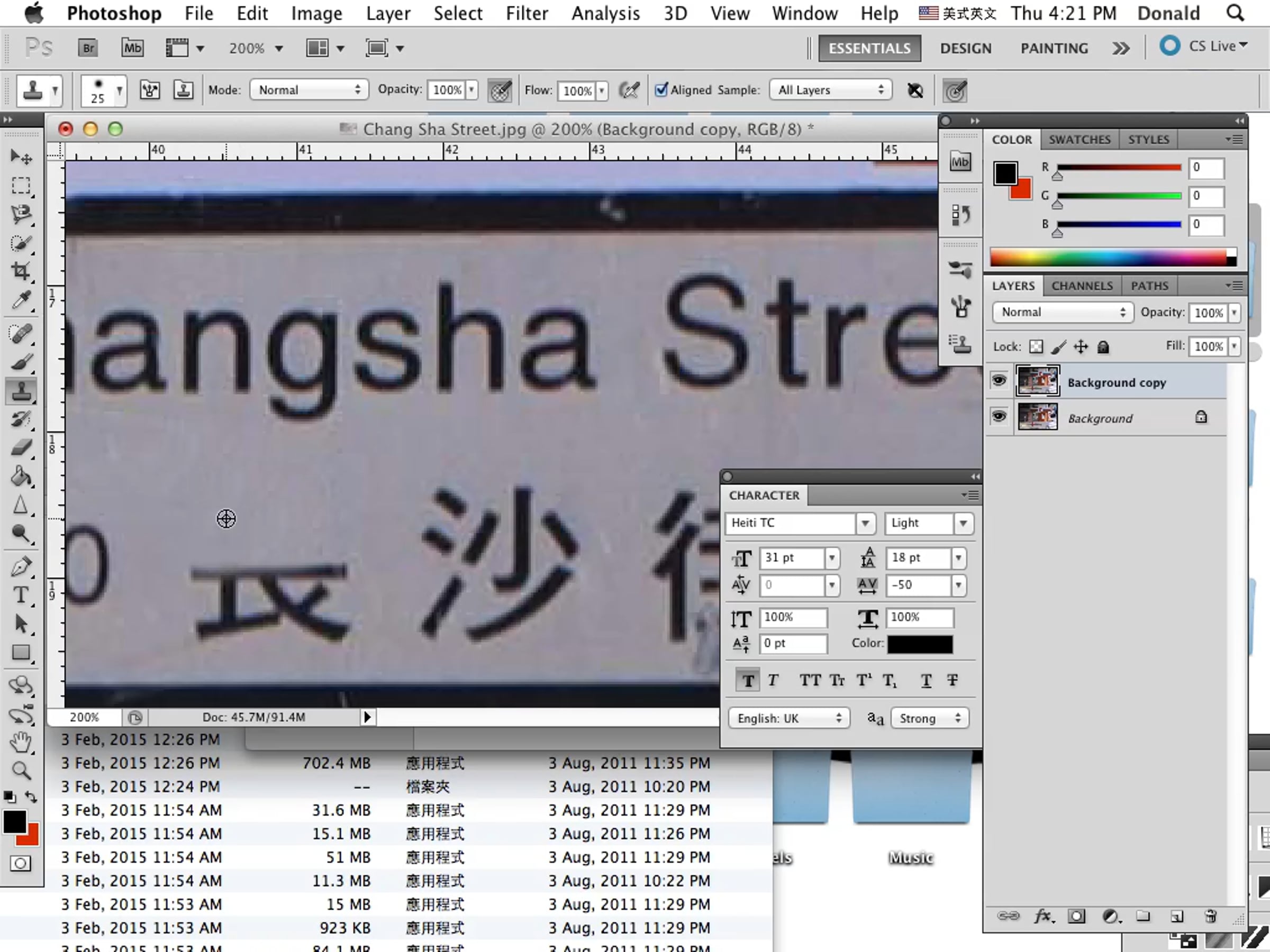Select the Crop tool
1270x952 pixels.
tap(21, 271)
